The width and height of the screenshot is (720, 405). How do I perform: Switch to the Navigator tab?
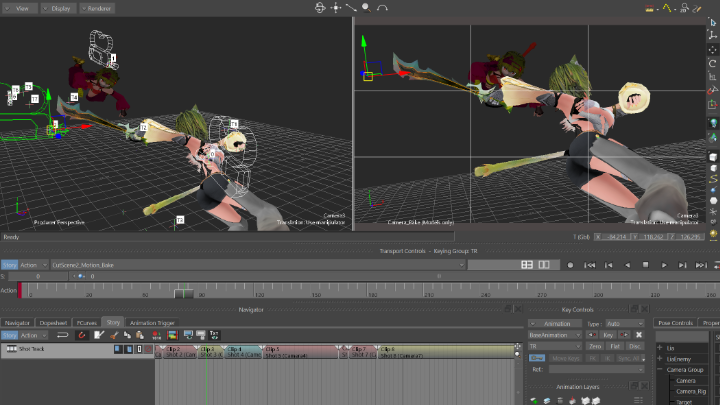point(17,323)
